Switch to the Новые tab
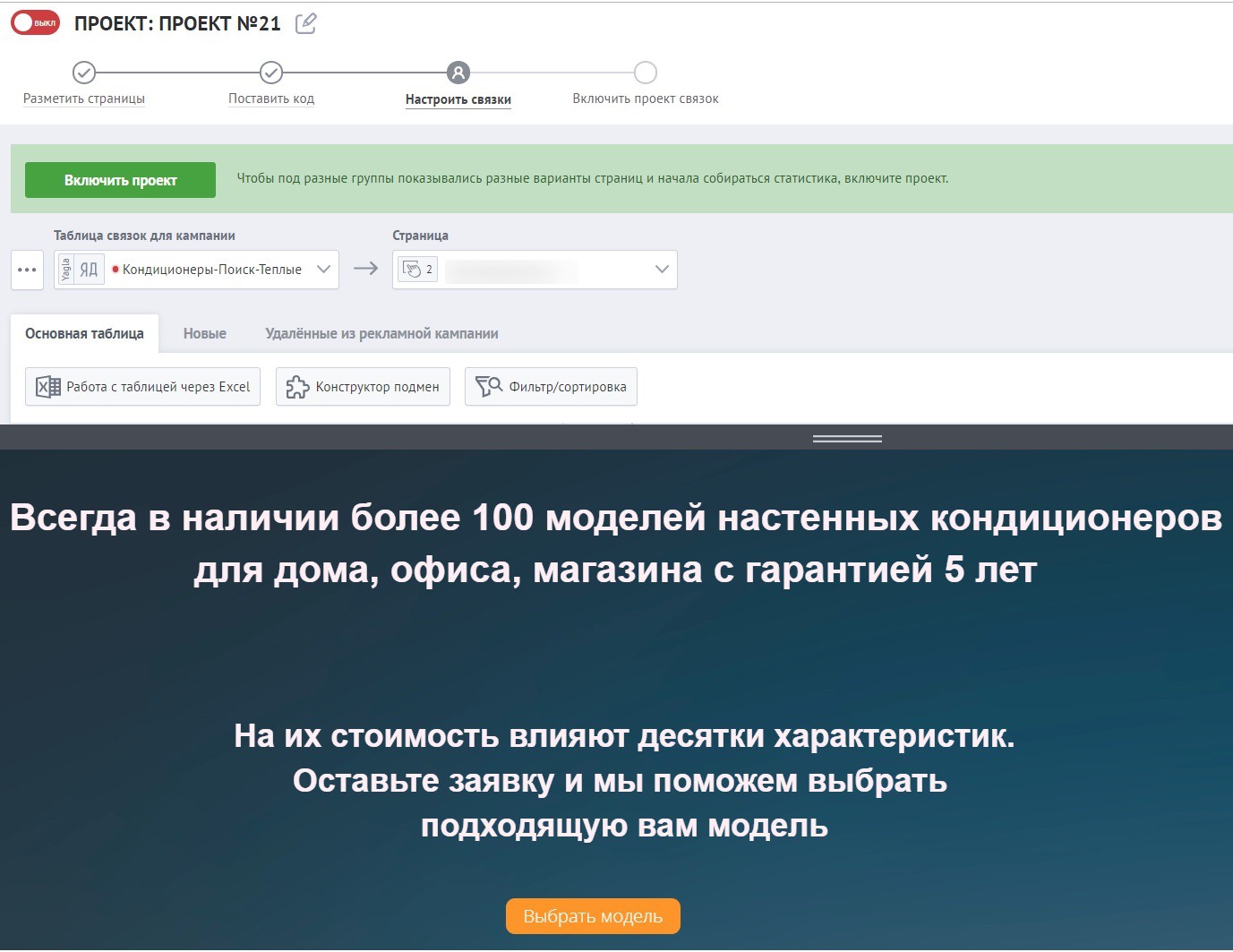Viewport: 1233px width, 952px height. pyautogui.click(x=205, y=333)
